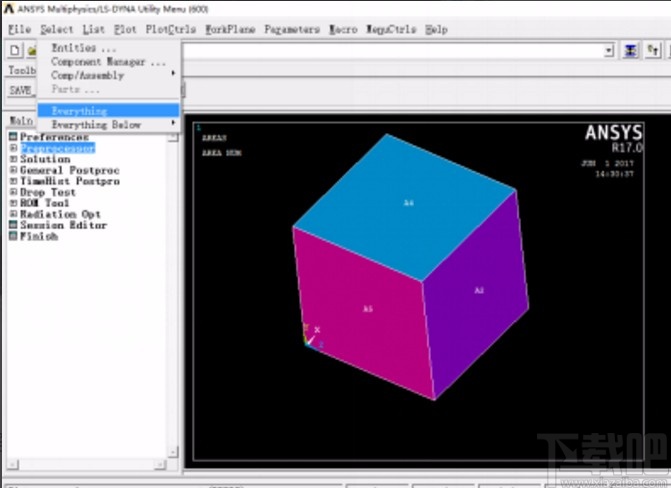Choose Everything in the Select menu
Screen dimensions: 671x488
pos(79,111)
